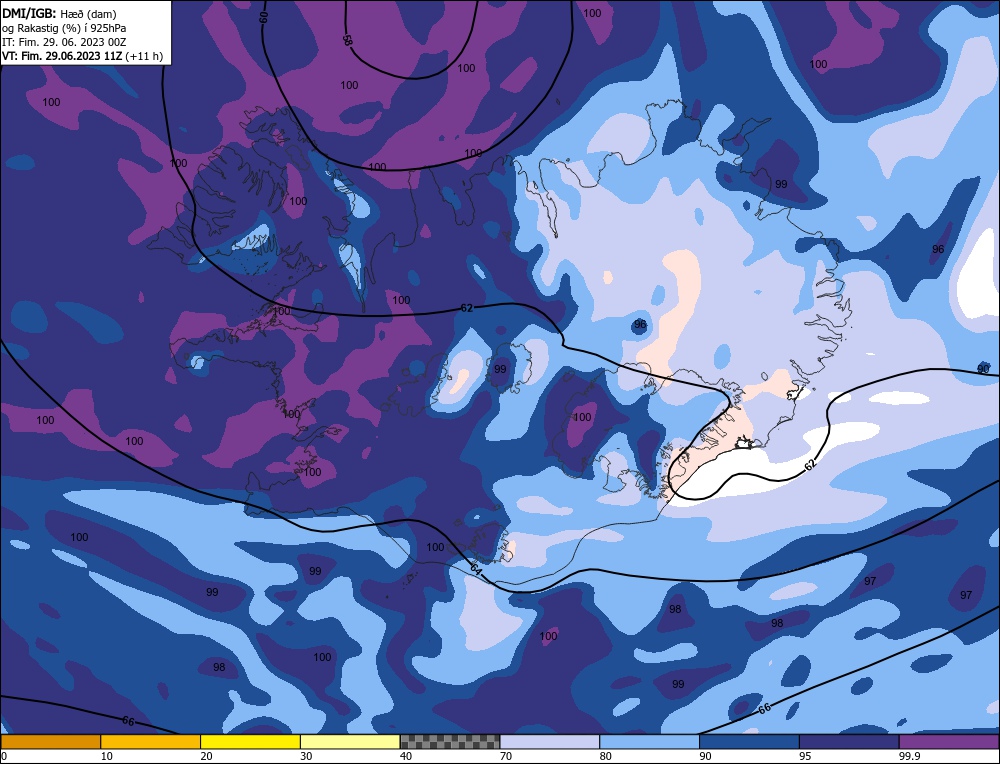Click the legend scale number '80'
The width and height of the screenshot is (1000, 764).
[x=605, y=756]
